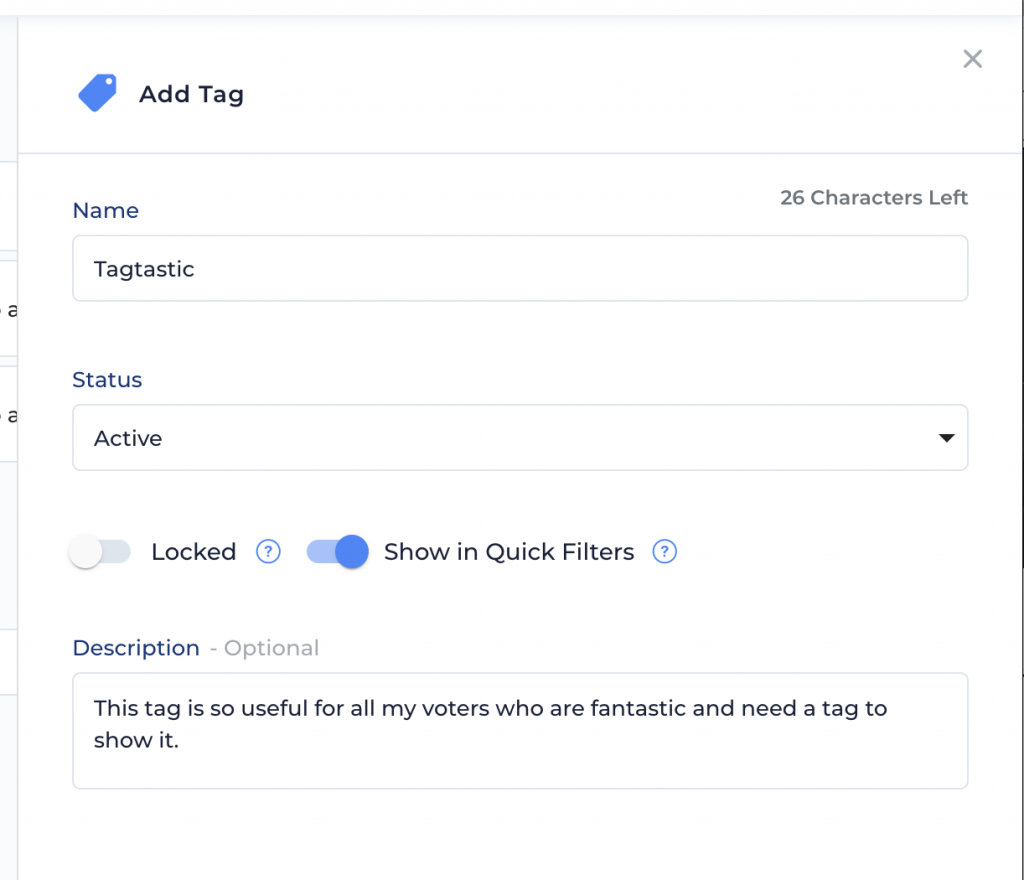The height and width of the screenshot is (880, 1024).
Task: Enable the Locked toggle switch
Action: [100, 552]
